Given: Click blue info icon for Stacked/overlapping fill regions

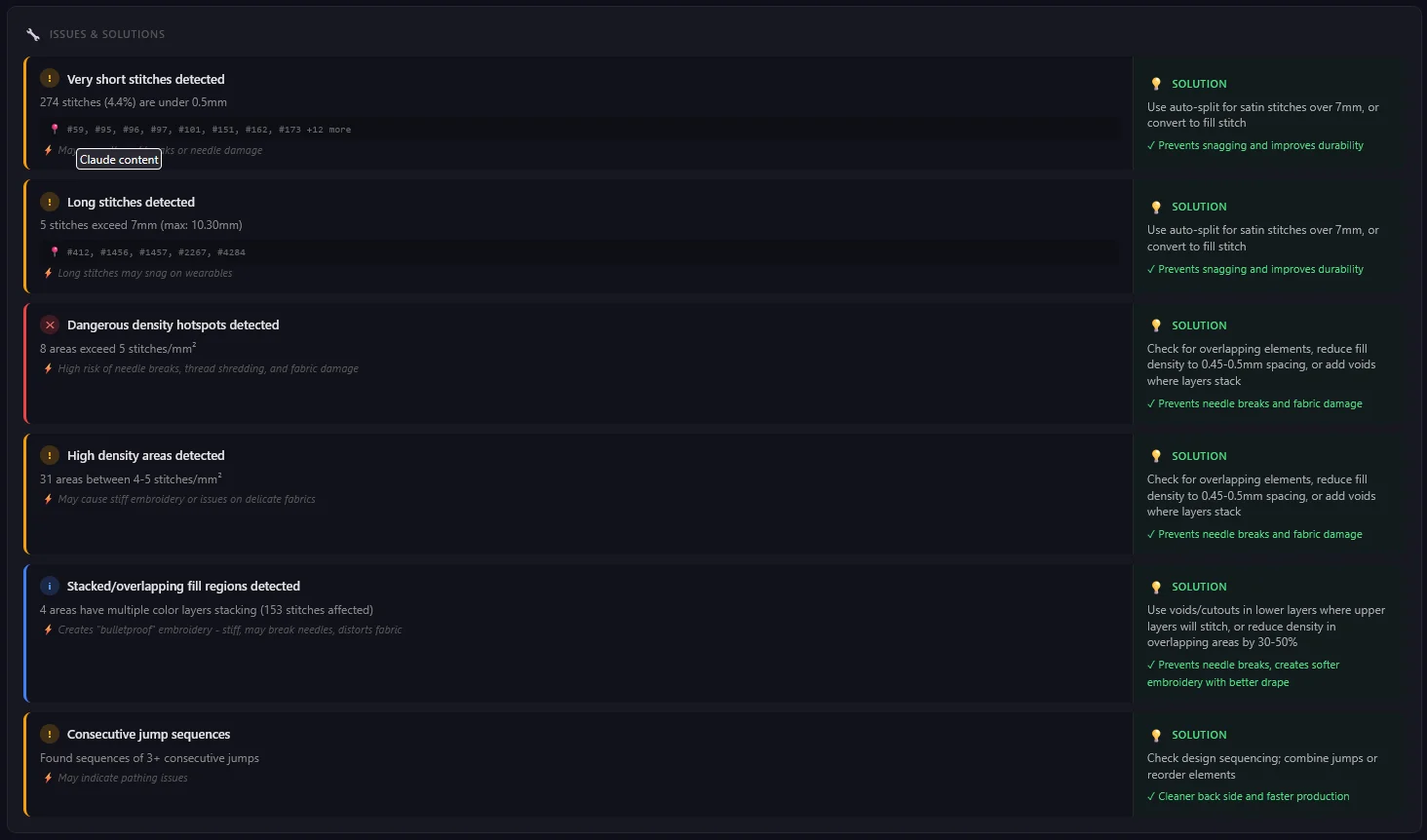Looking at the screenshot, I should (x=50, y=586).
